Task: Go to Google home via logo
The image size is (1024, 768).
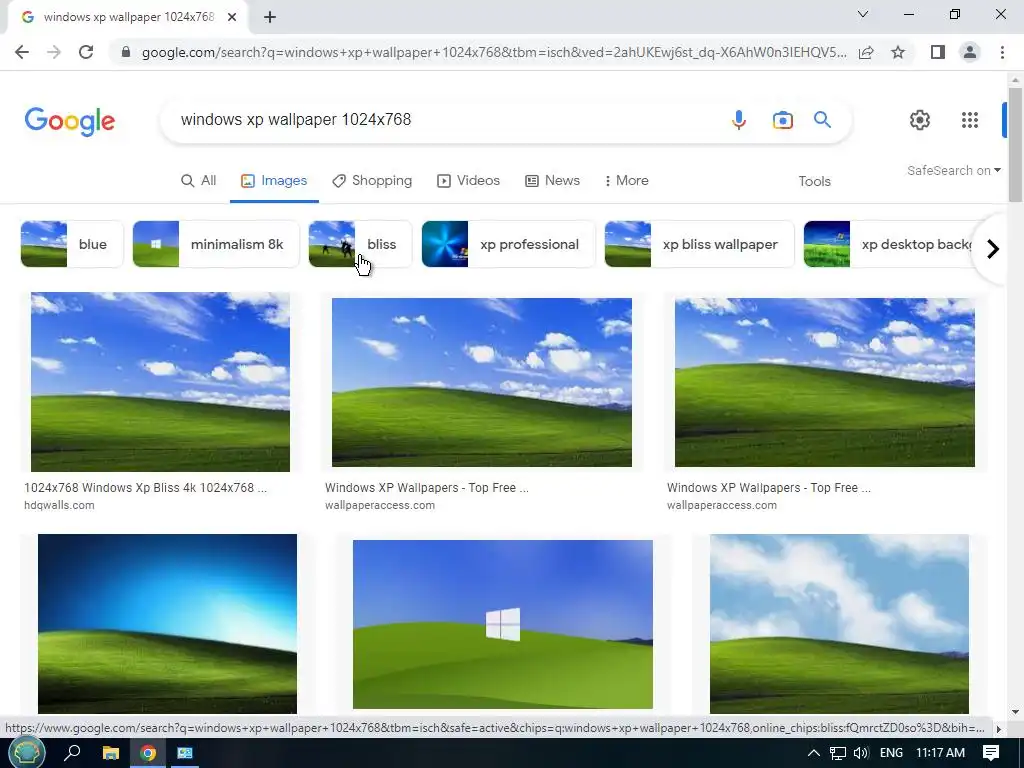Action: [x=70, y=121]
